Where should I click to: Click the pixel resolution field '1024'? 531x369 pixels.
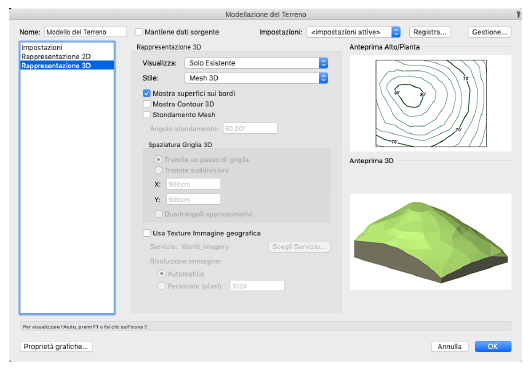pyautogui.click(x=257, y=286)
